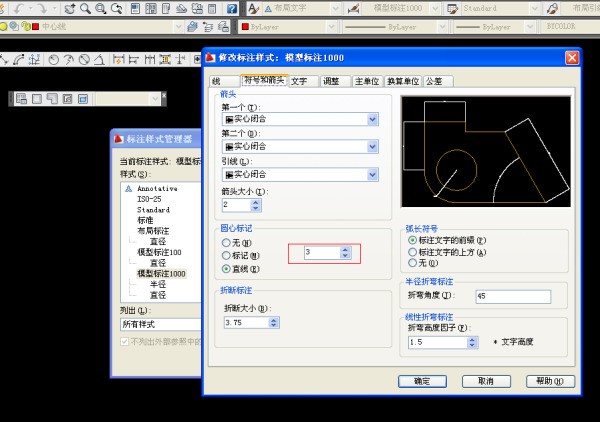Click the 确定 button
The height and width of the screenshot is (422, 600).
coord(422,381)
